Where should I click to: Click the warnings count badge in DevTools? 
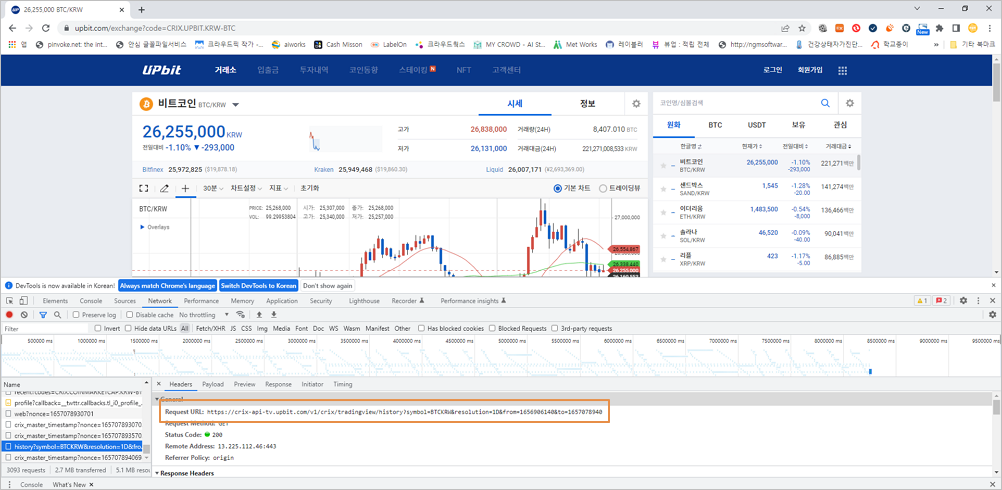(x=923, y=301)
